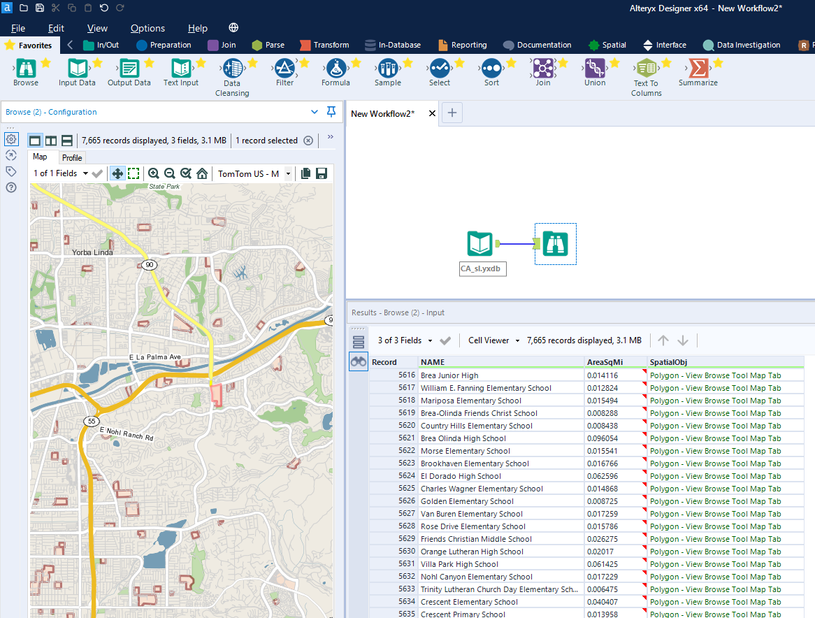Viewport: 815px width, 618px height.
Task: Click the zoom in magnifier icon
Action: (x=154, y=174)
